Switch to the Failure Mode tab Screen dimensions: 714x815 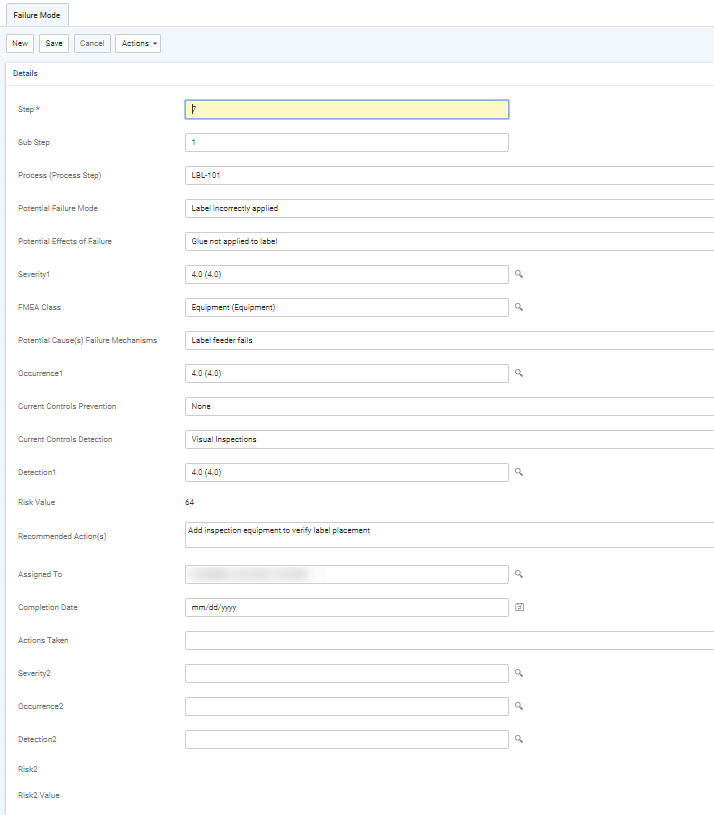click(x=35, y=13)
